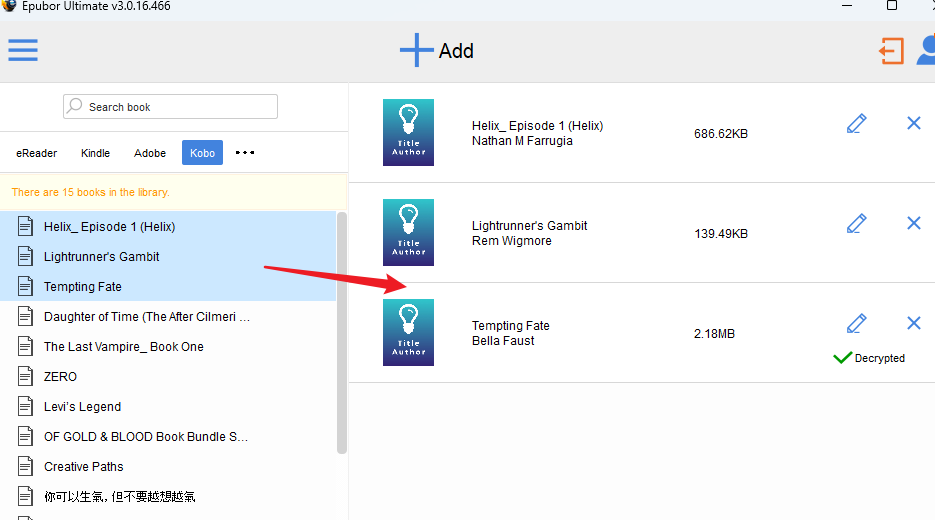Select OF GOLD & BLOOD Book Bundle
935x520 pixels.
[x=168, y=437]
